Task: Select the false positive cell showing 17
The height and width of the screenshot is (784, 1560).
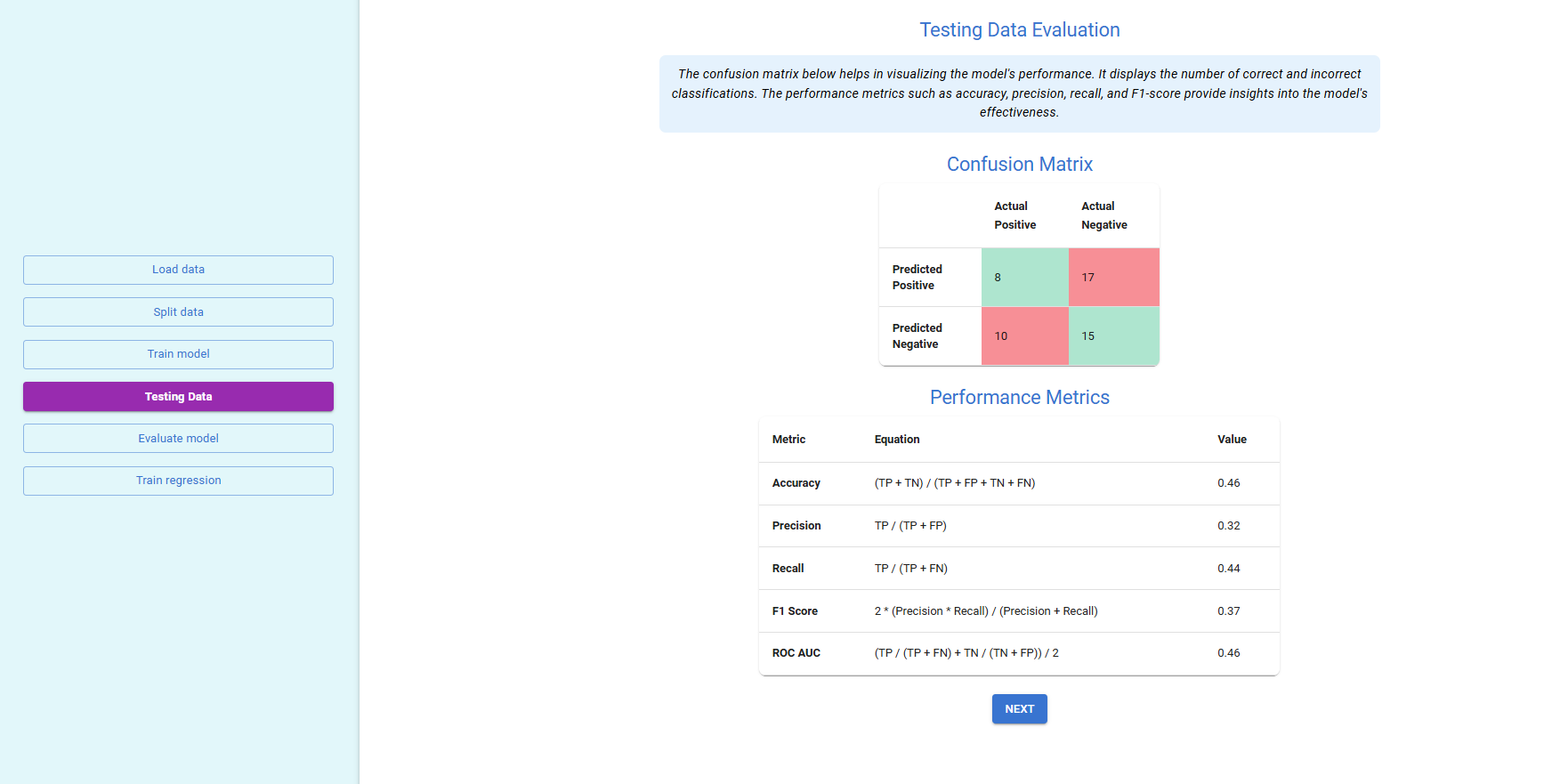Action: (1113, 278)
